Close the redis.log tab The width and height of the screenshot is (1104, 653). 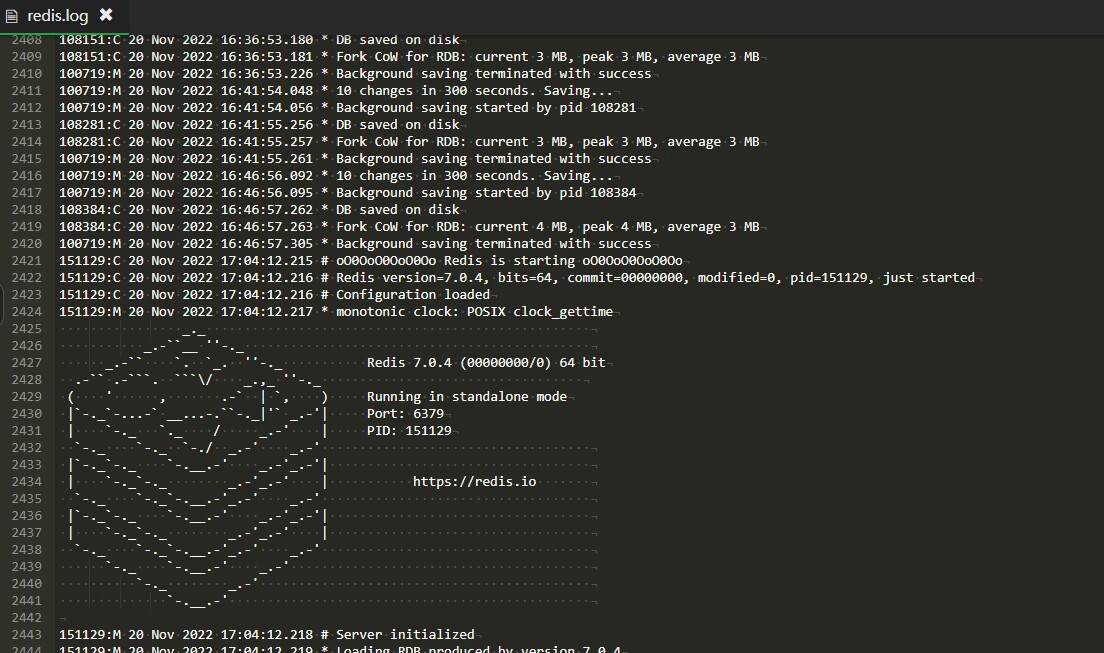point(106,15)
